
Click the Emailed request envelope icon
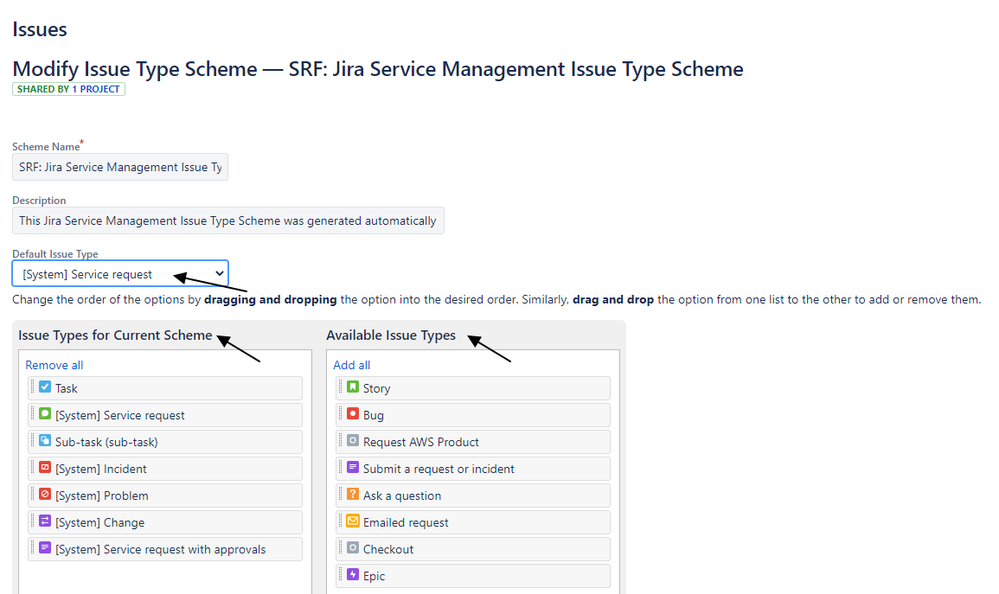click(x=352, y=521)
